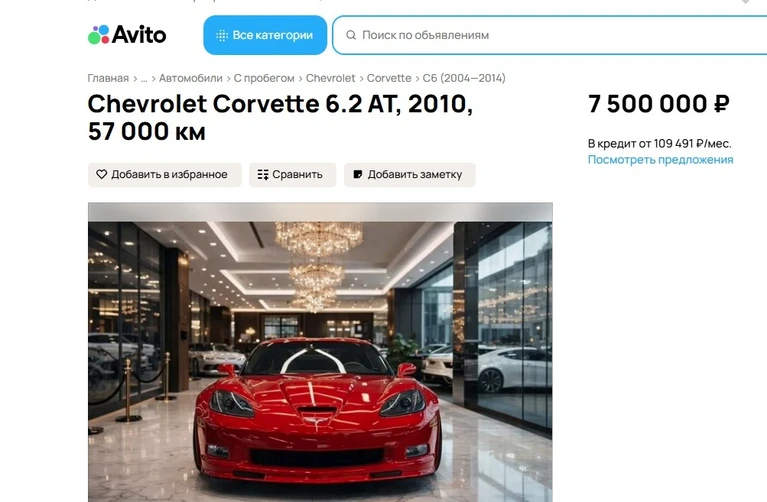This screenshot has height=502, width=767.
Task: Open the Corvette breadcrumb
Action: (389, 78)
